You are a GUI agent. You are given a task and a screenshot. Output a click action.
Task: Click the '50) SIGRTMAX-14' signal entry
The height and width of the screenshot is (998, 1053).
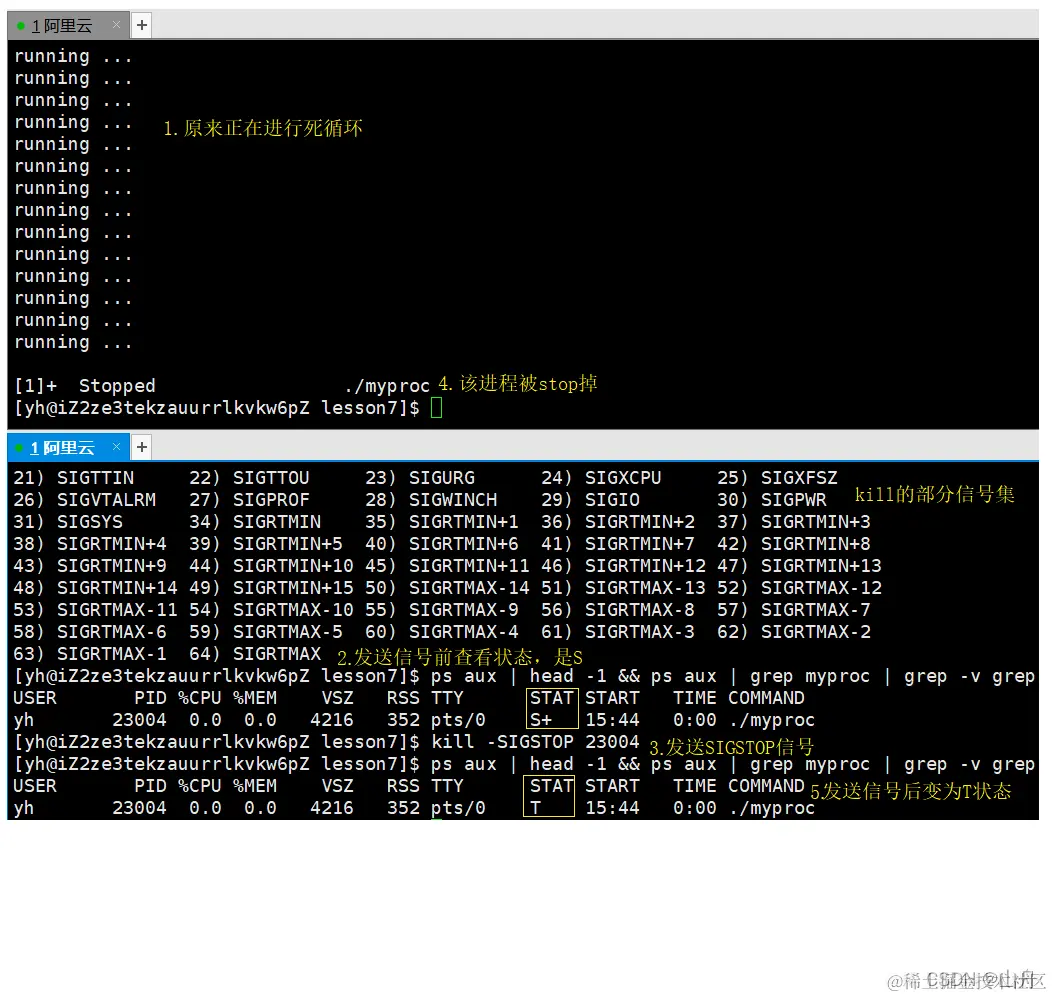pos(447,588)
